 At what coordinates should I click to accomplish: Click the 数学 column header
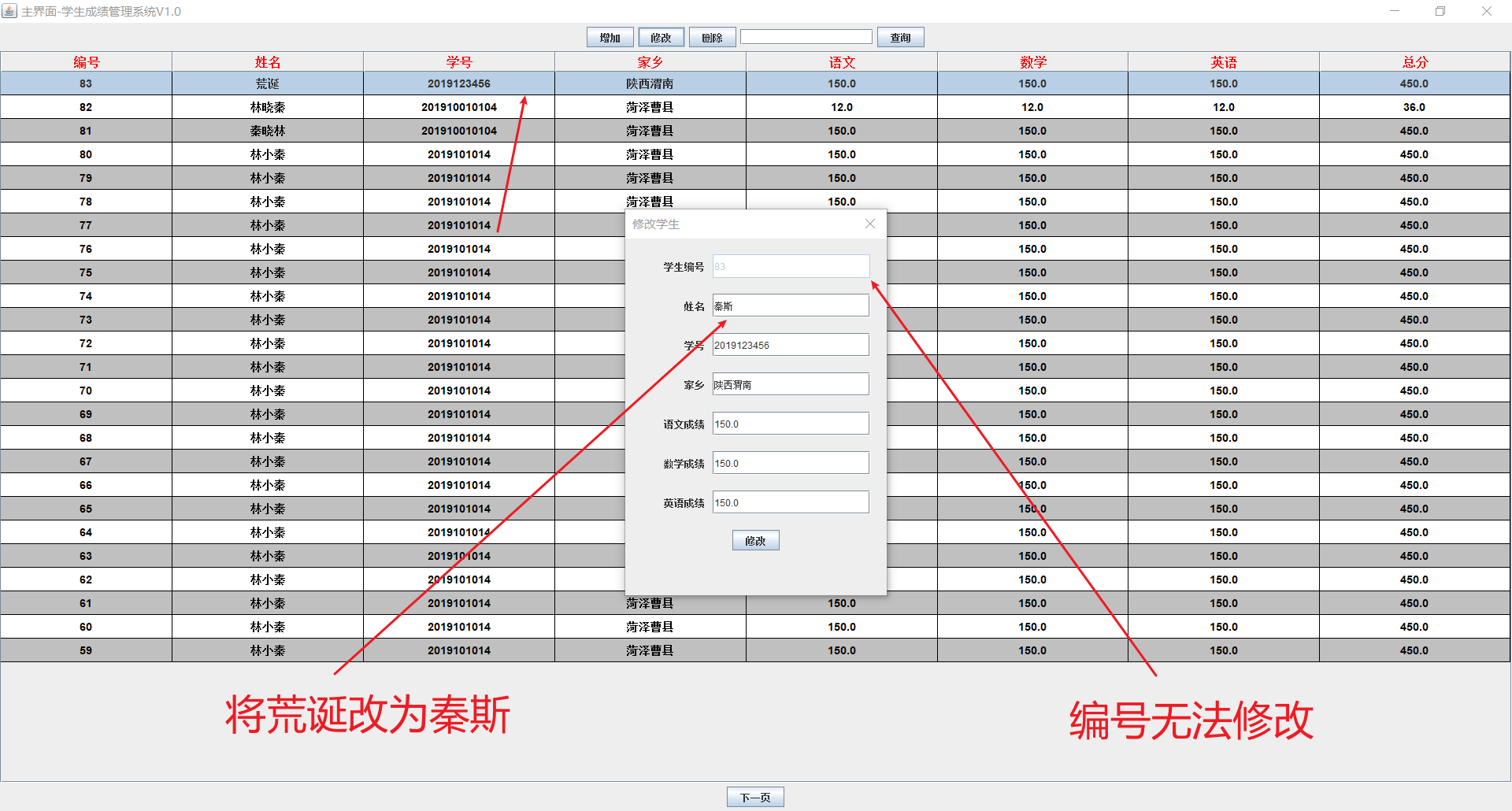pos(1032,61)
